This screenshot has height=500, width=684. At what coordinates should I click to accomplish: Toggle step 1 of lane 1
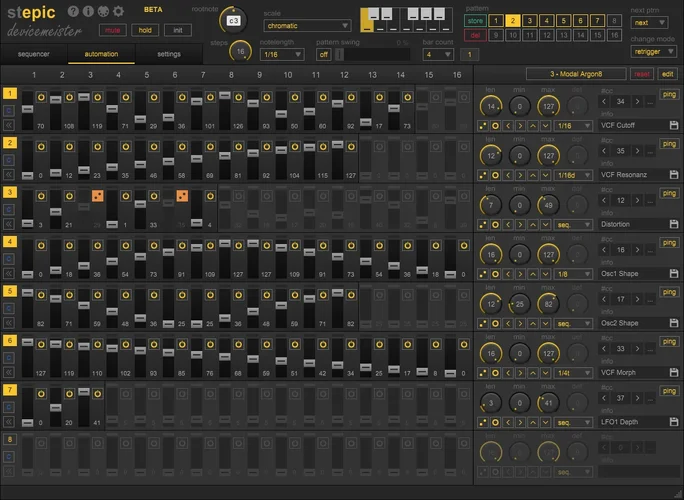pos(41,97)
